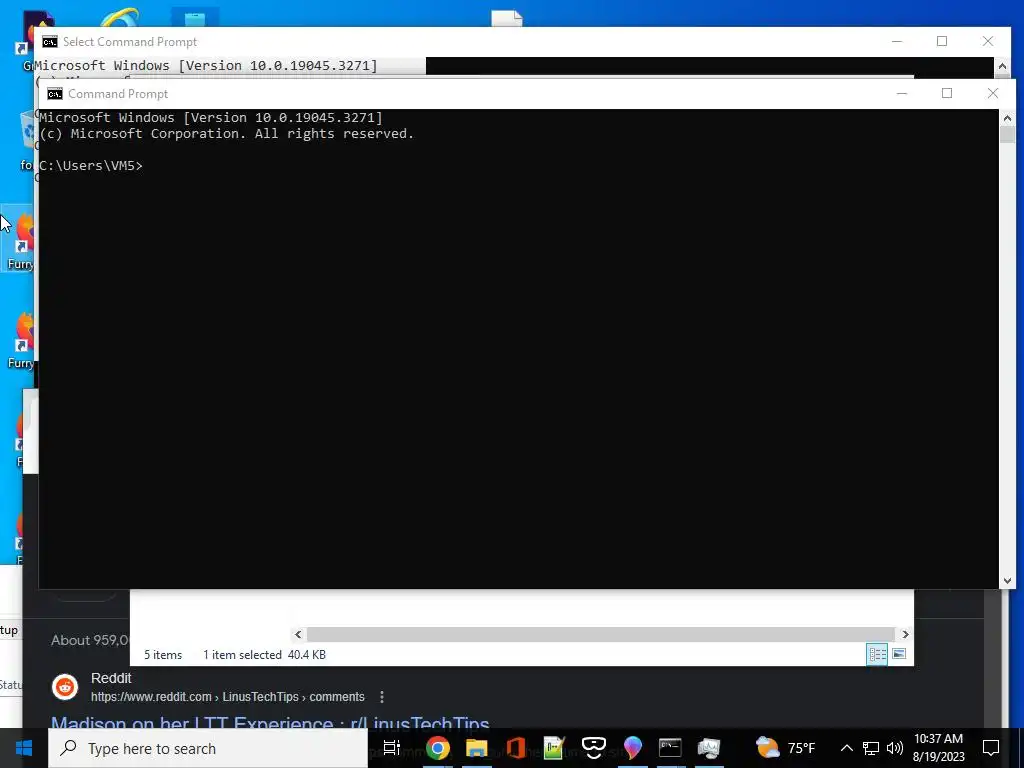Open Mixed Reality Portal from the taskbar

click(594, 748)
